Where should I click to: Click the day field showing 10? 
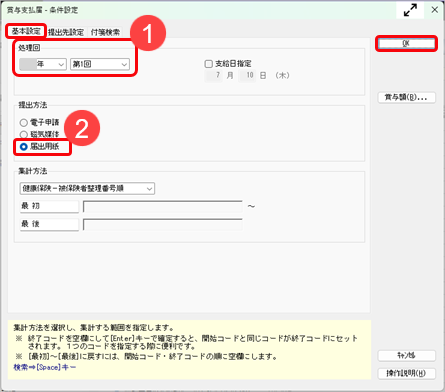247,75
